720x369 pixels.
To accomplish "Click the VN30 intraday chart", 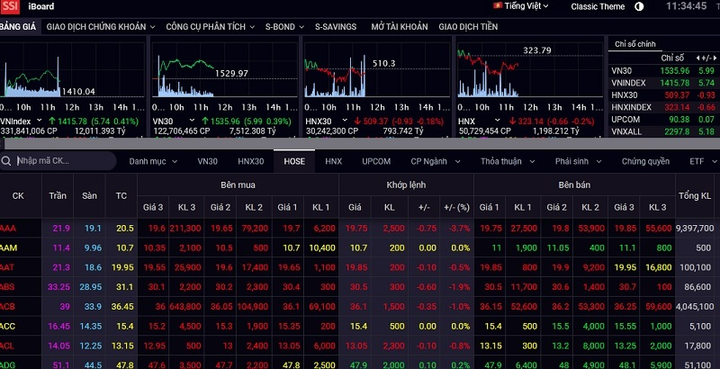I will 225,70.
